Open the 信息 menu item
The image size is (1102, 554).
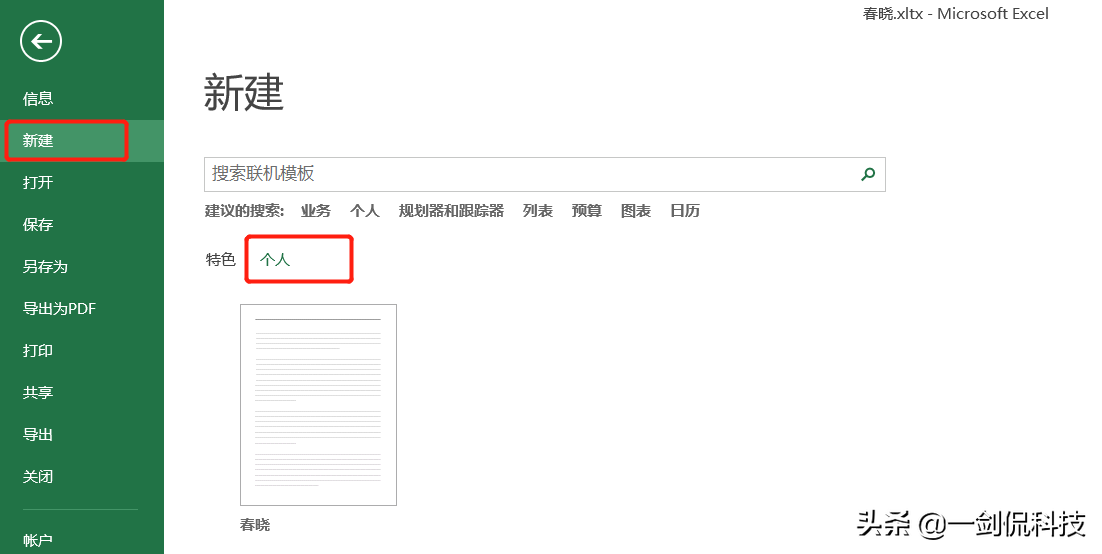tap(38, 98)
